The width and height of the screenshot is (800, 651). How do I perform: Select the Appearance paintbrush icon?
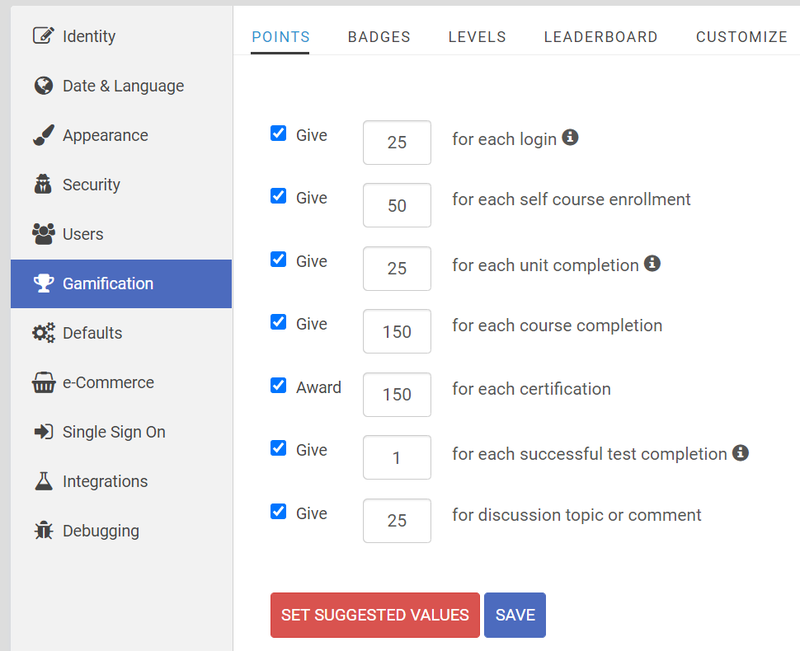click(x=43, y=135)
